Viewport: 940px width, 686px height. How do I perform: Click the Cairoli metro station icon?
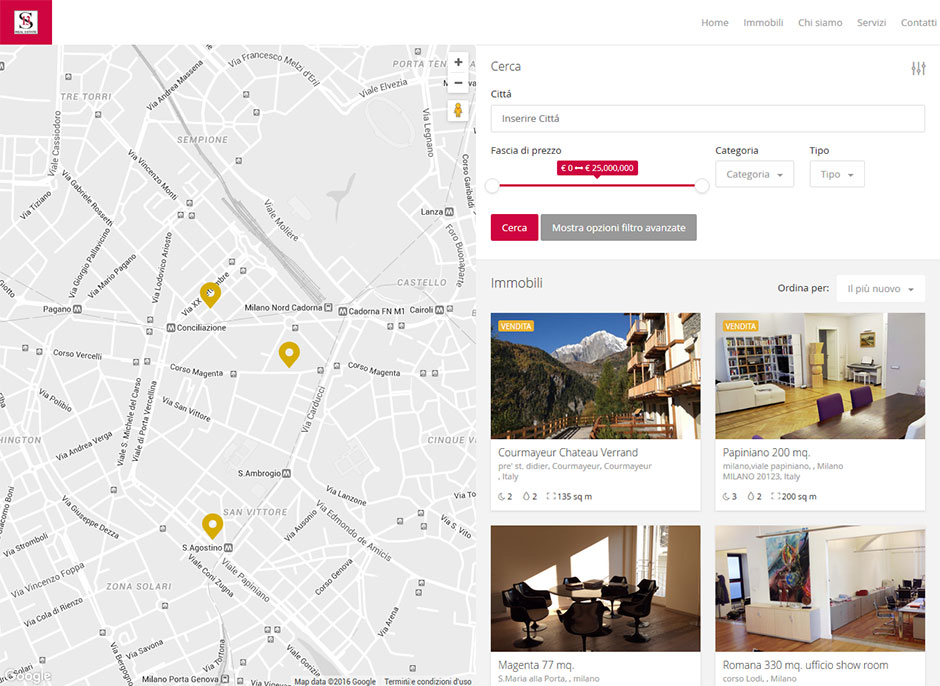click(439, 309)
